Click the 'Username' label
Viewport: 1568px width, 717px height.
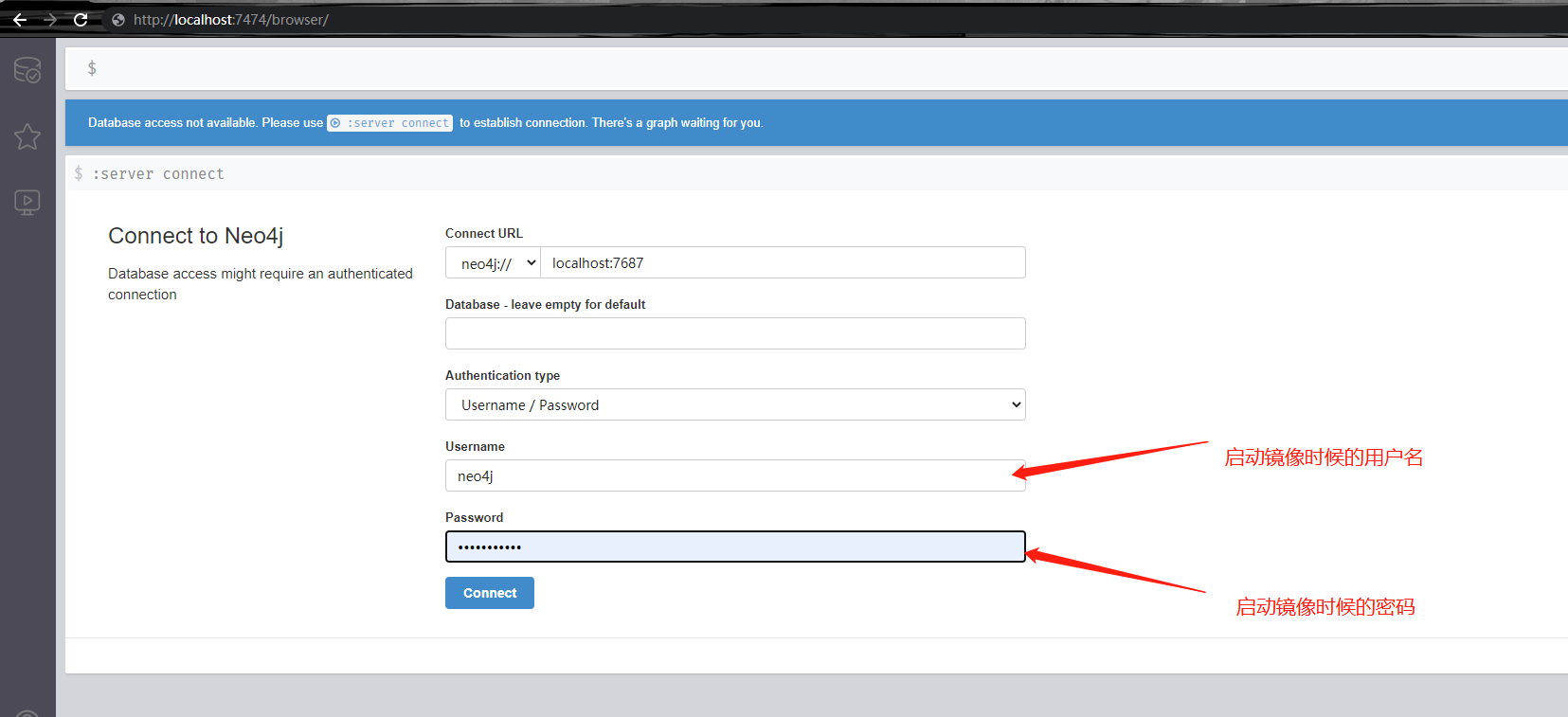click(476, 446)
